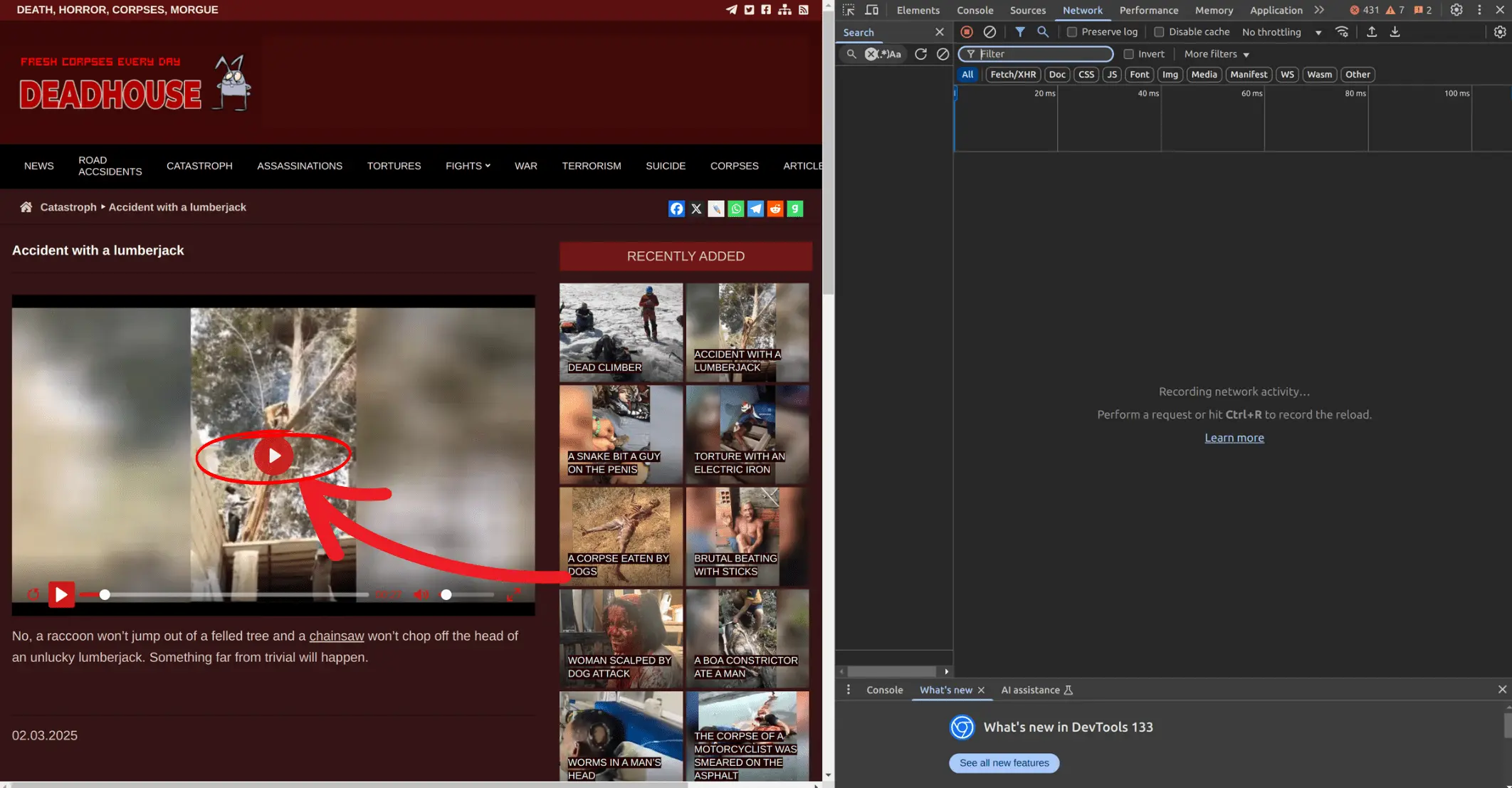The height and width of the screenshot is (788, 1512).
Task: Click the warnings count 7 indicator
Action: (1395, 10)
